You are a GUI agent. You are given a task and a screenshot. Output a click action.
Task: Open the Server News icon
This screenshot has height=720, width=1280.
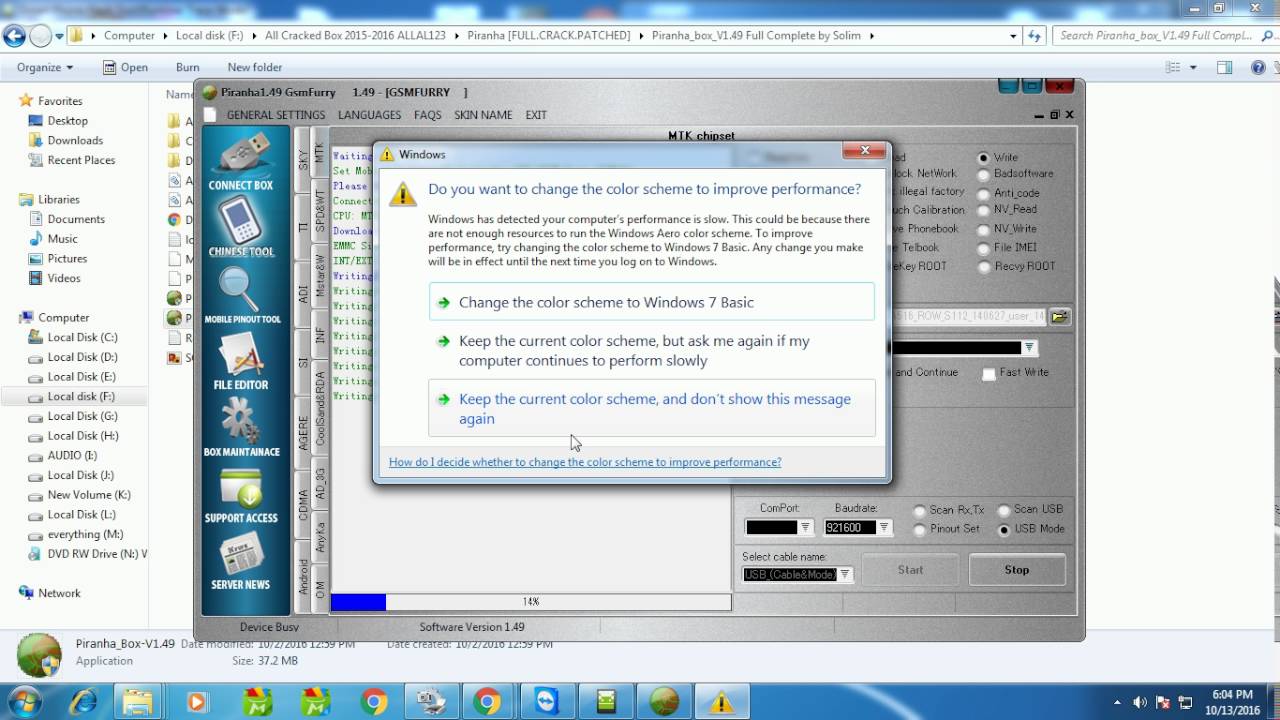[241, 560]
